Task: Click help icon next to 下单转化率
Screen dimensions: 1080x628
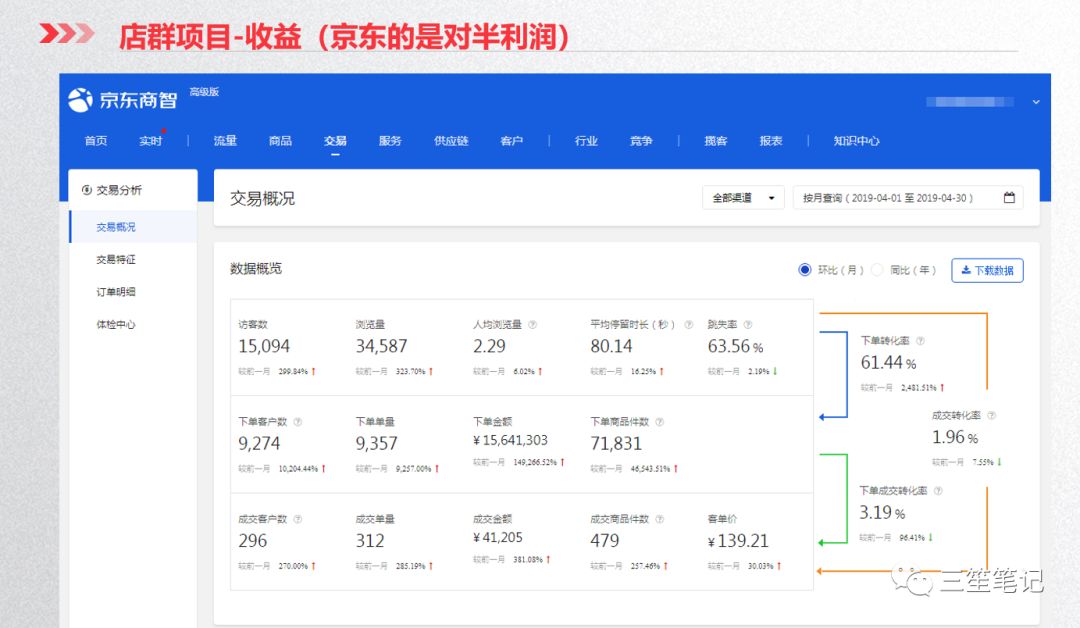Action: pyautogui.click(x=920, y=340)
